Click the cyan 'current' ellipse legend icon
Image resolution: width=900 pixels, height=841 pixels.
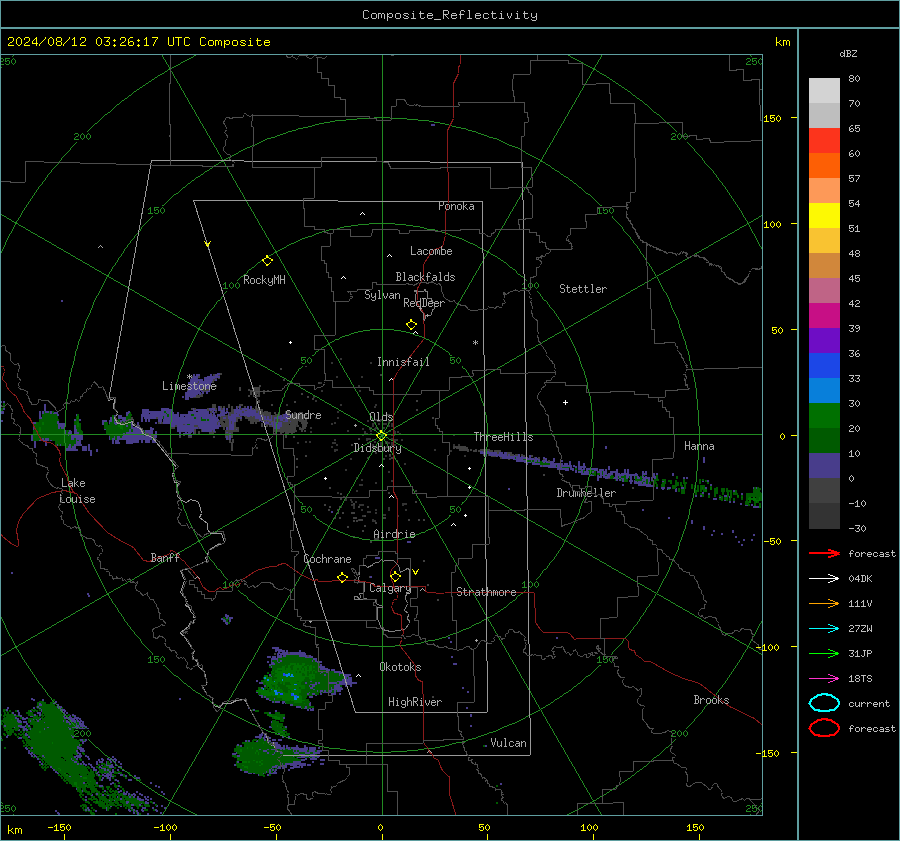pos(824,703)
